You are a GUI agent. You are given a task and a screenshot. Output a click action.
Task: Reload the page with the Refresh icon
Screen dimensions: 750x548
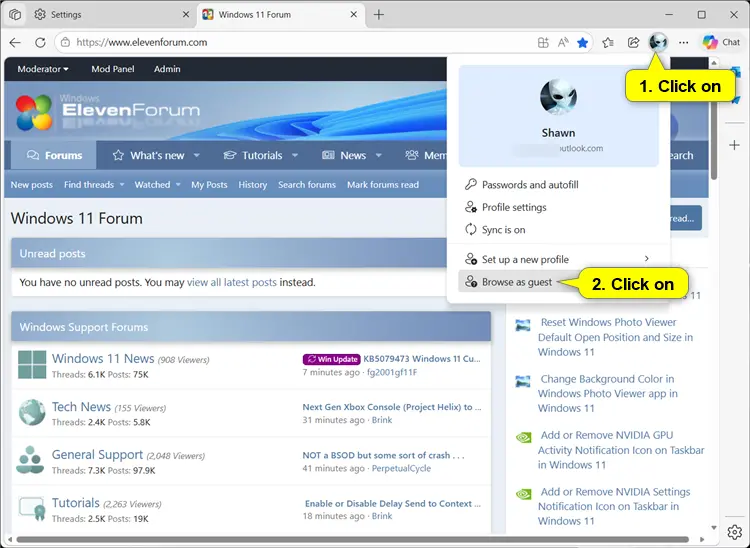40,43
